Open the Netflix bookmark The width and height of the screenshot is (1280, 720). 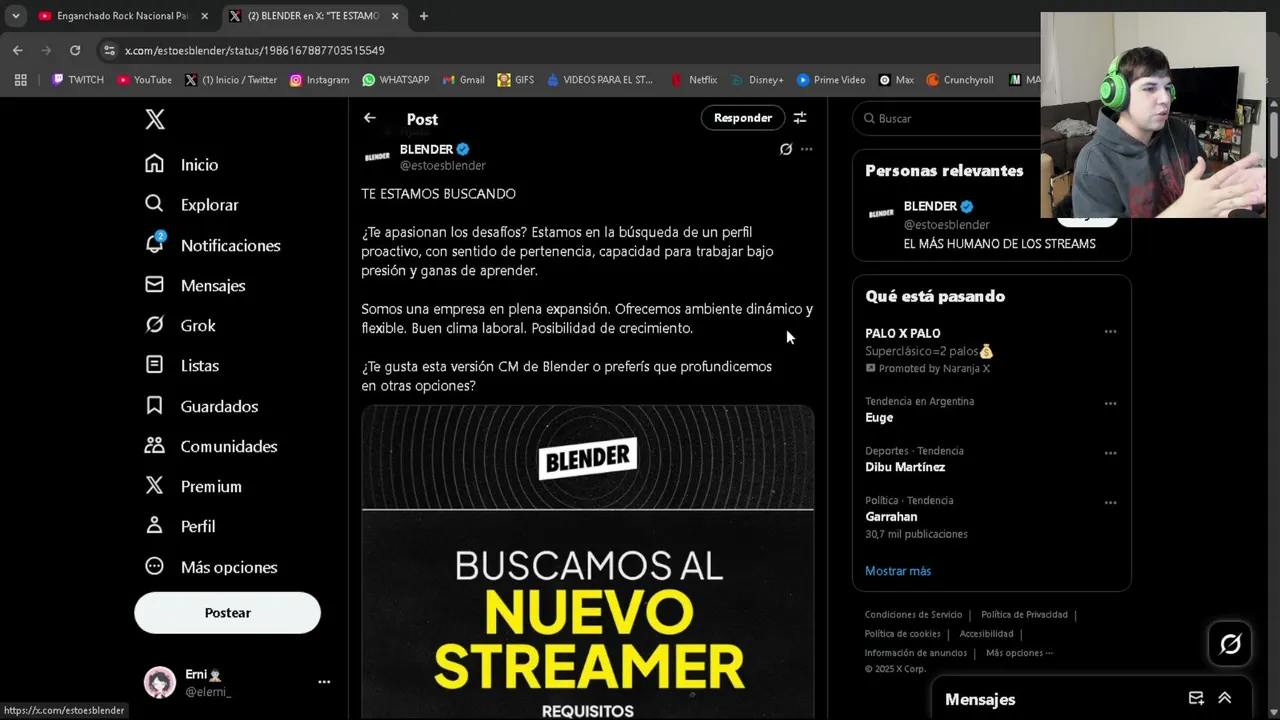coord(694,80)
